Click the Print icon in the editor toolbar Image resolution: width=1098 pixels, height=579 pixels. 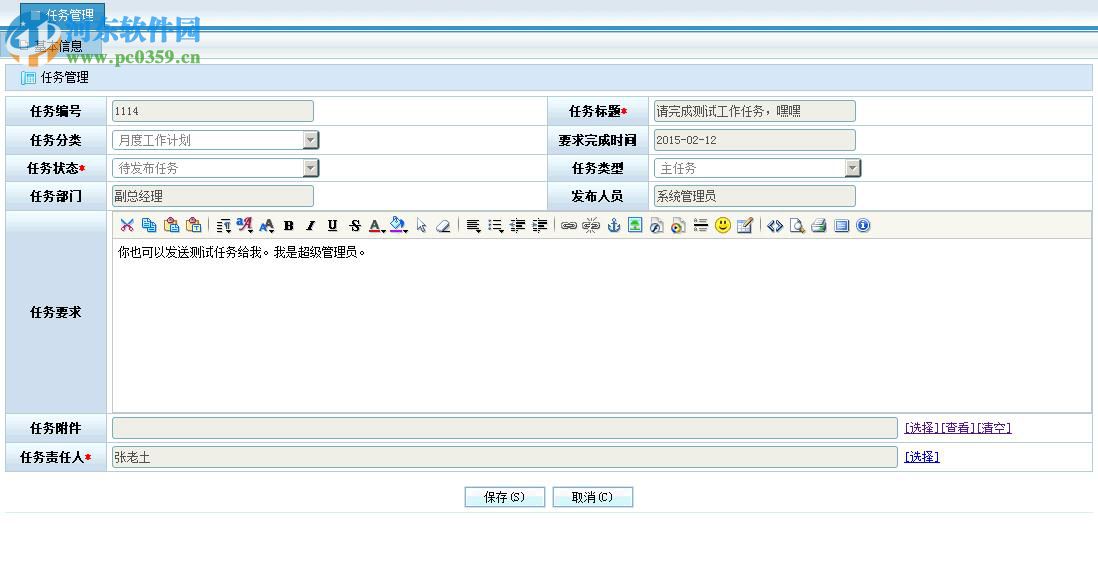click(x=818, y=226)
